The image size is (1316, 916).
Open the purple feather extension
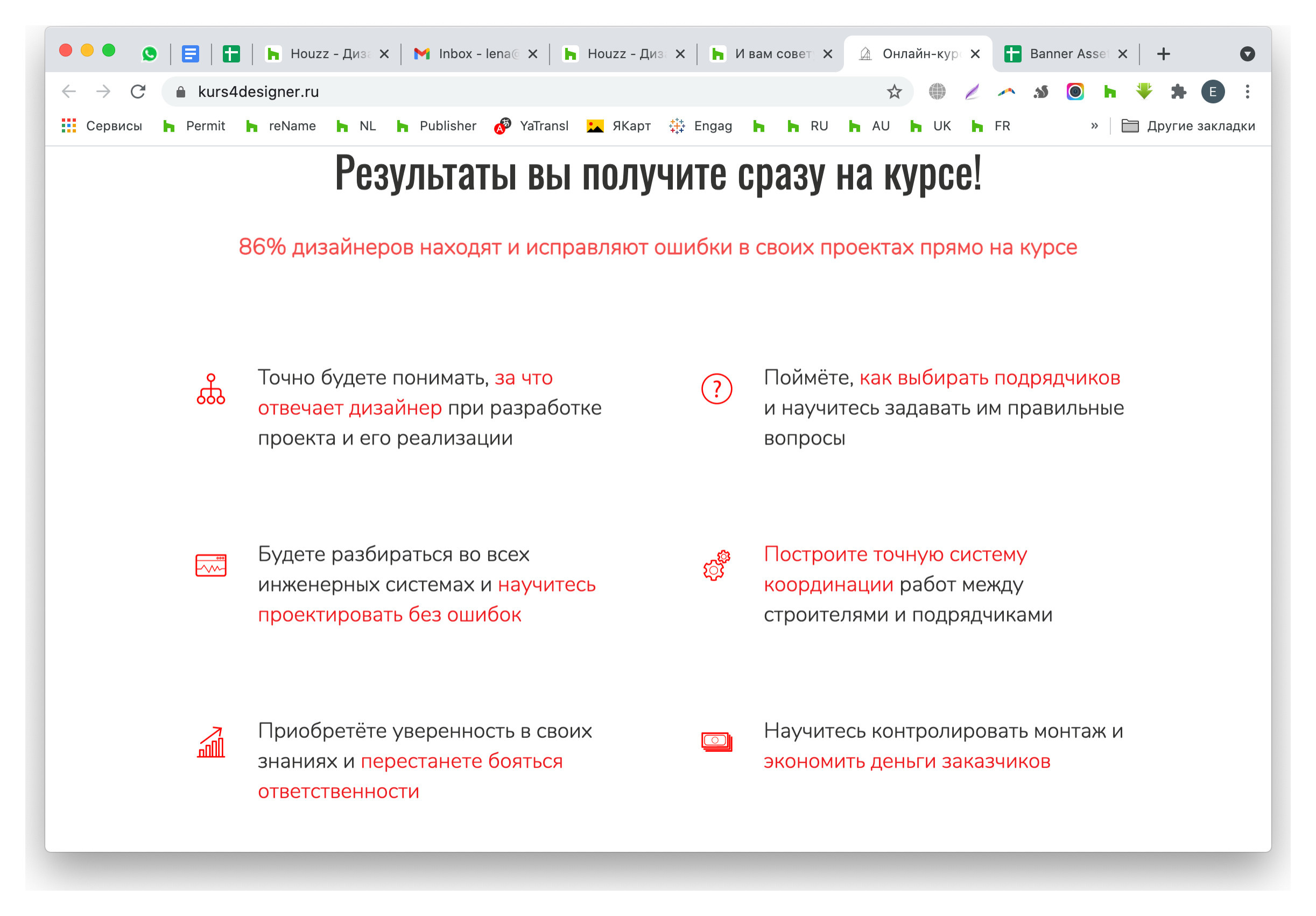click(x=972, y=91)
